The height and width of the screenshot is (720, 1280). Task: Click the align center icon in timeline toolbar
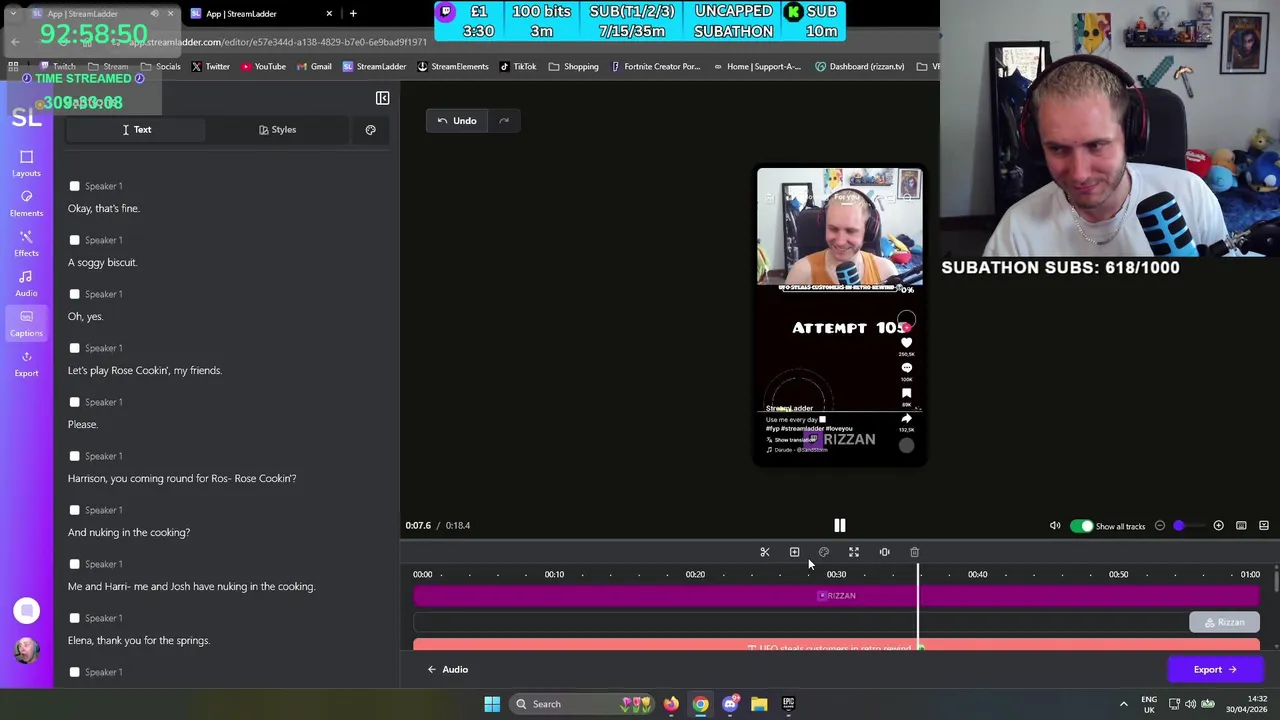884,552
